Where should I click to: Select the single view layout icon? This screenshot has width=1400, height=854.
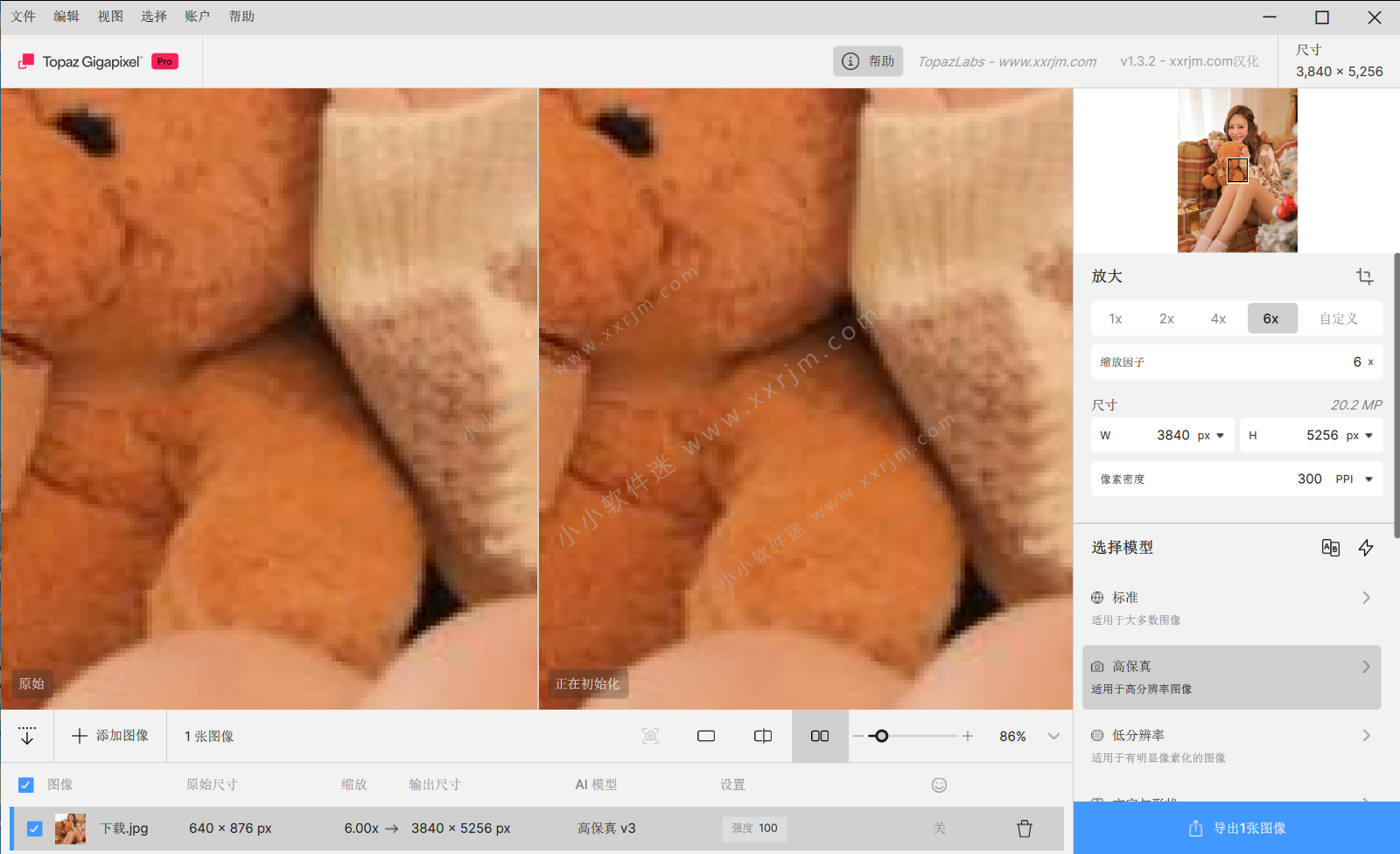[706, 736]
